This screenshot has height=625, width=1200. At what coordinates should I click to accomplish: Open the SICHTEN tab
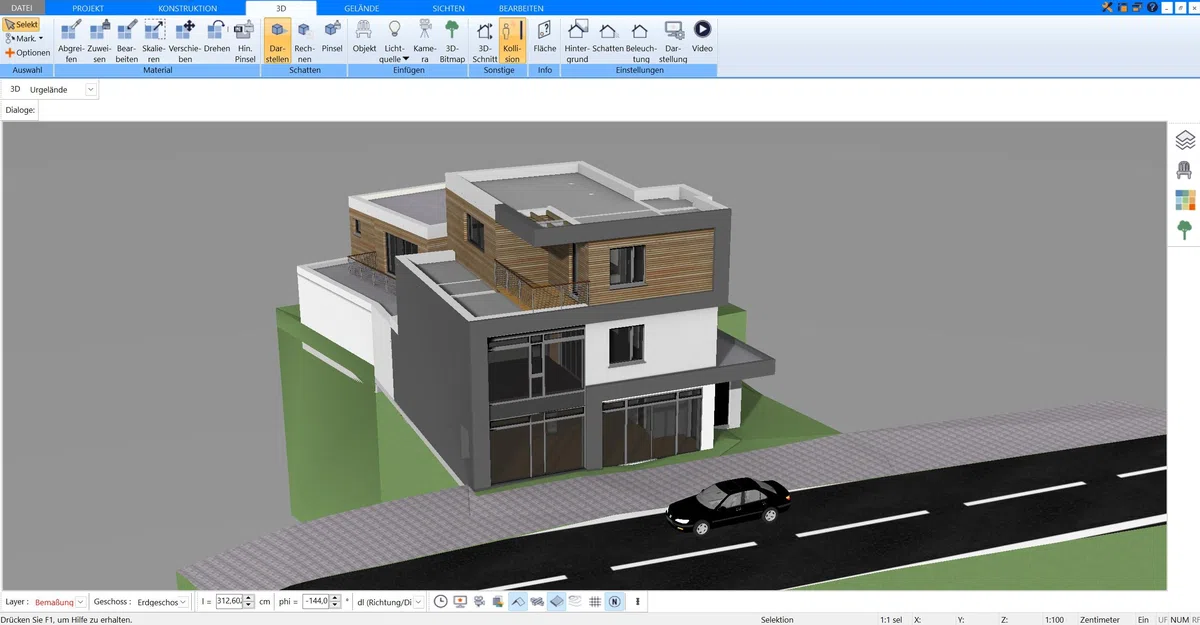pyautogui.click(x=449, y=8)
